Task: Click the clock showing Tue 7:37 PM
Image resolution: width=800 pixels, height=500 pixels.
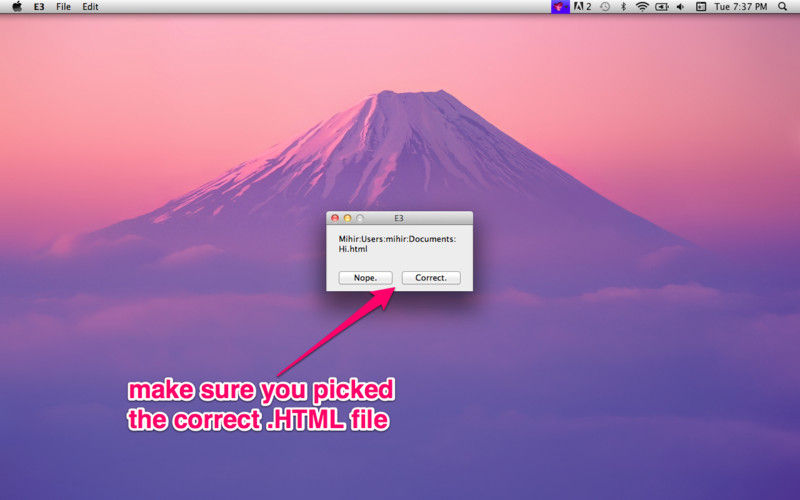Action: [740, 7]
